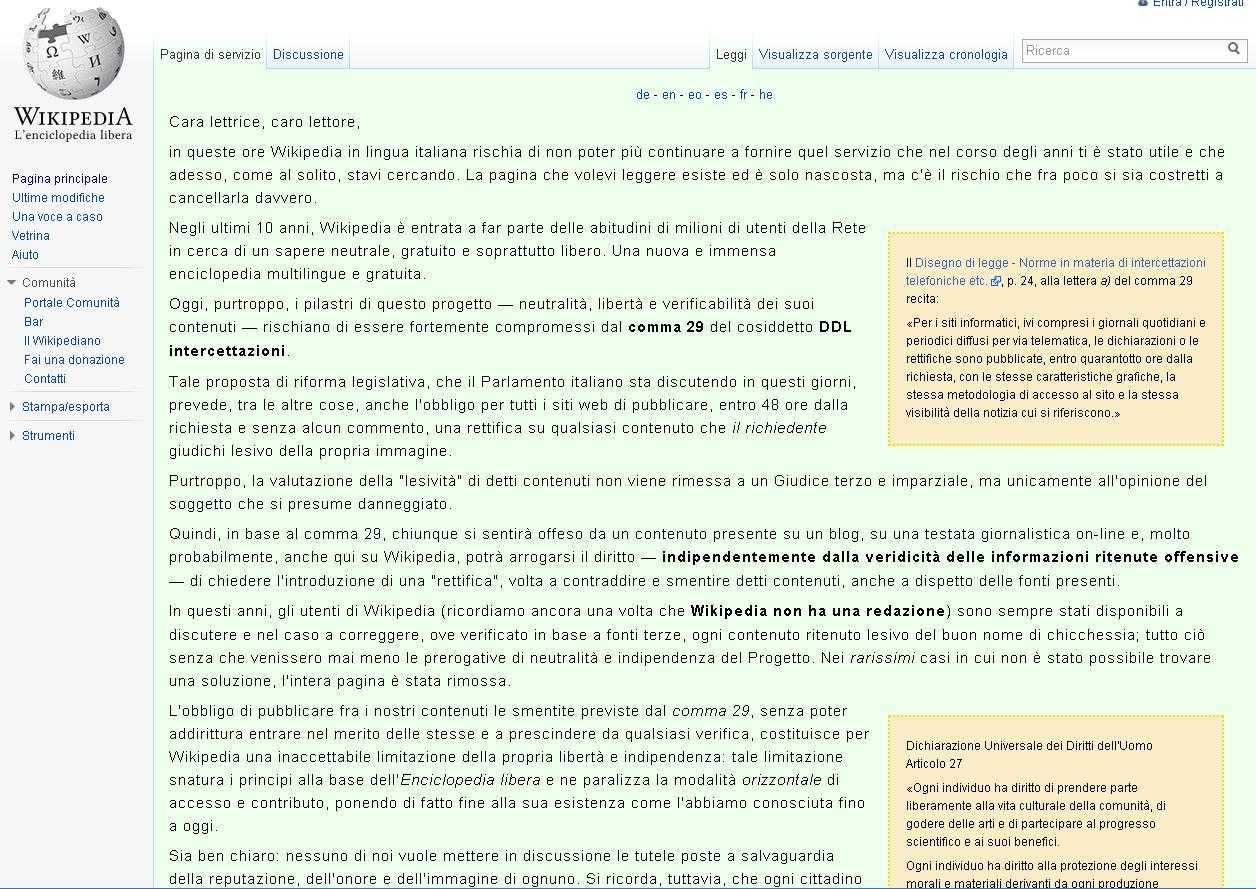The height and width of the screenshot is (889, 1256).
Task: Open Ultime modifiche link
Action: tap(58, 198)
